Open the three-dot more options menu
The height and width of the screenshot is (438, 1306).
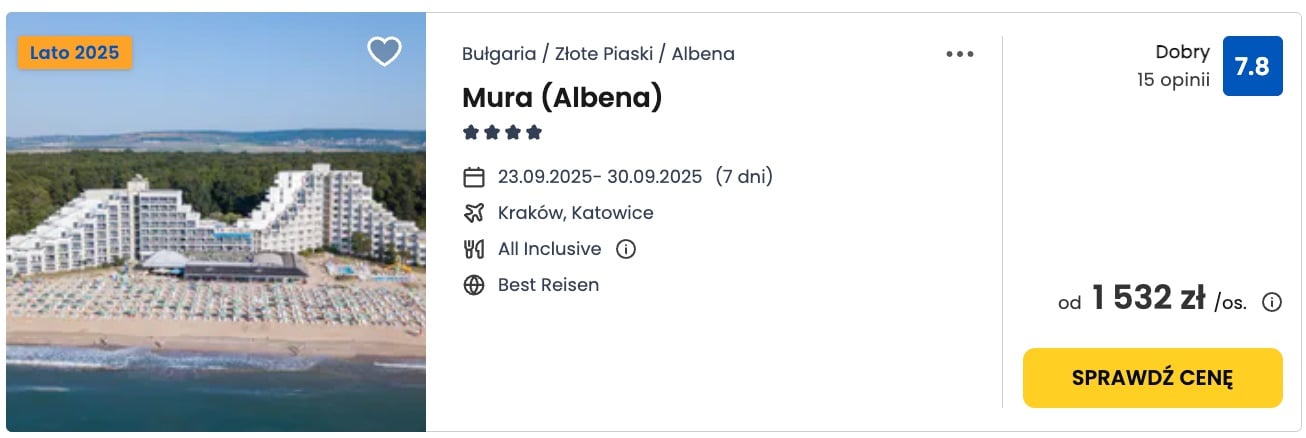[x=959, y=54]
